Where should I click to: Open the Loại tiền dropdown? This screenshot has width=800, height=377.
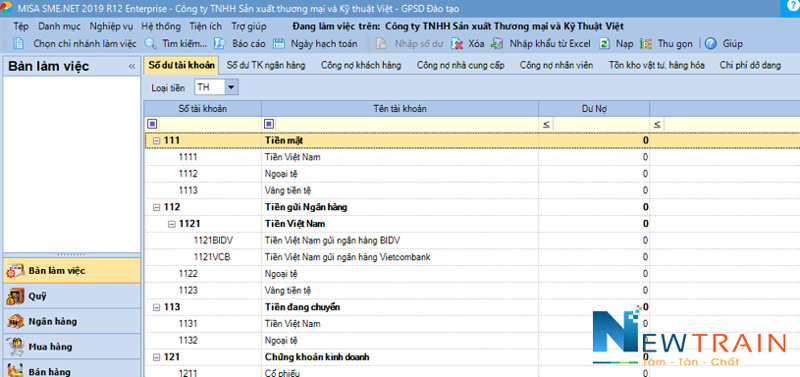232,87
